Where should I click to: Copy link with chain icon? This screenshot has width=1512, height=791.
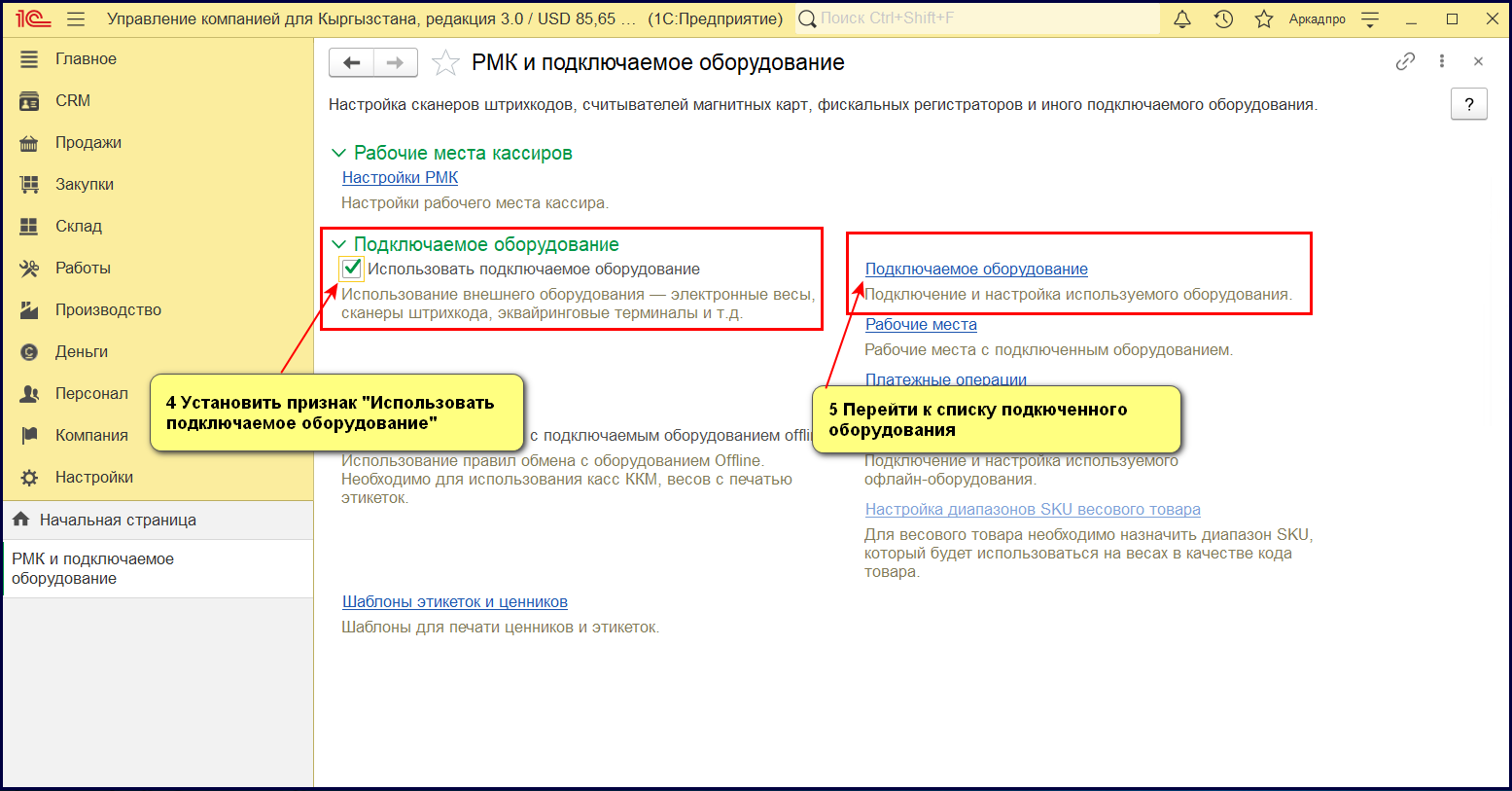[x=1405, y=61]
